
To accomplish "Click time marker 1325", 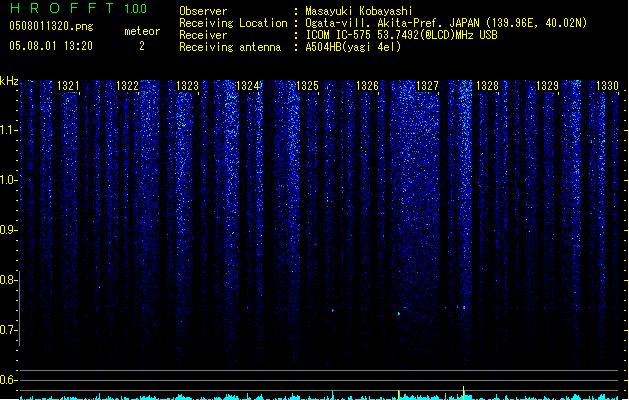I will 307,86.
